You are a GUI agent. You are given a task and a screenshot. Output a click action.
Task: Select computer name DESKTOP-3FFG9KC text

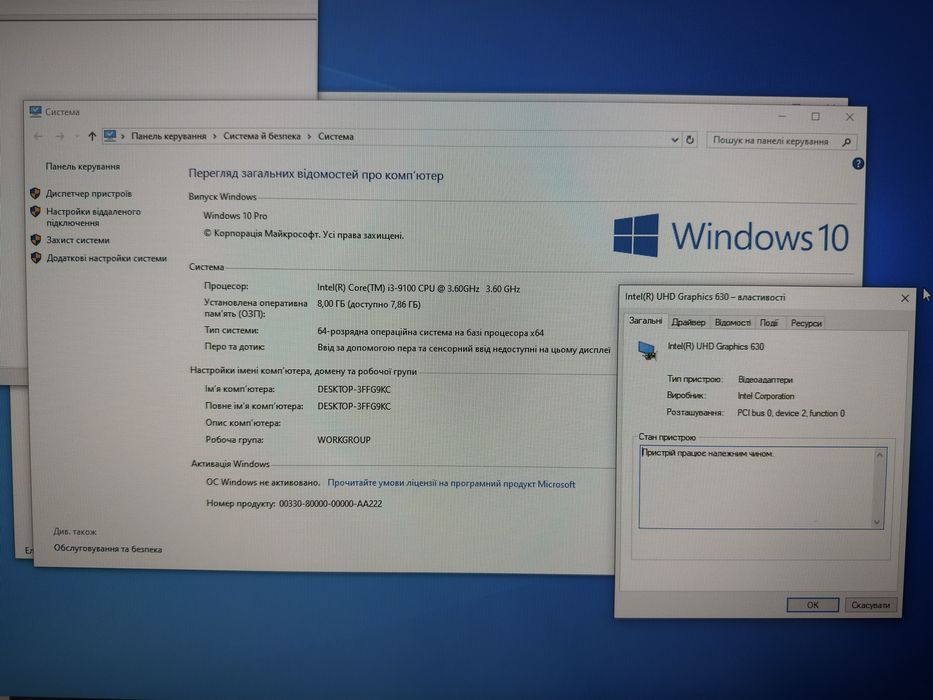[x=354, y=390]
